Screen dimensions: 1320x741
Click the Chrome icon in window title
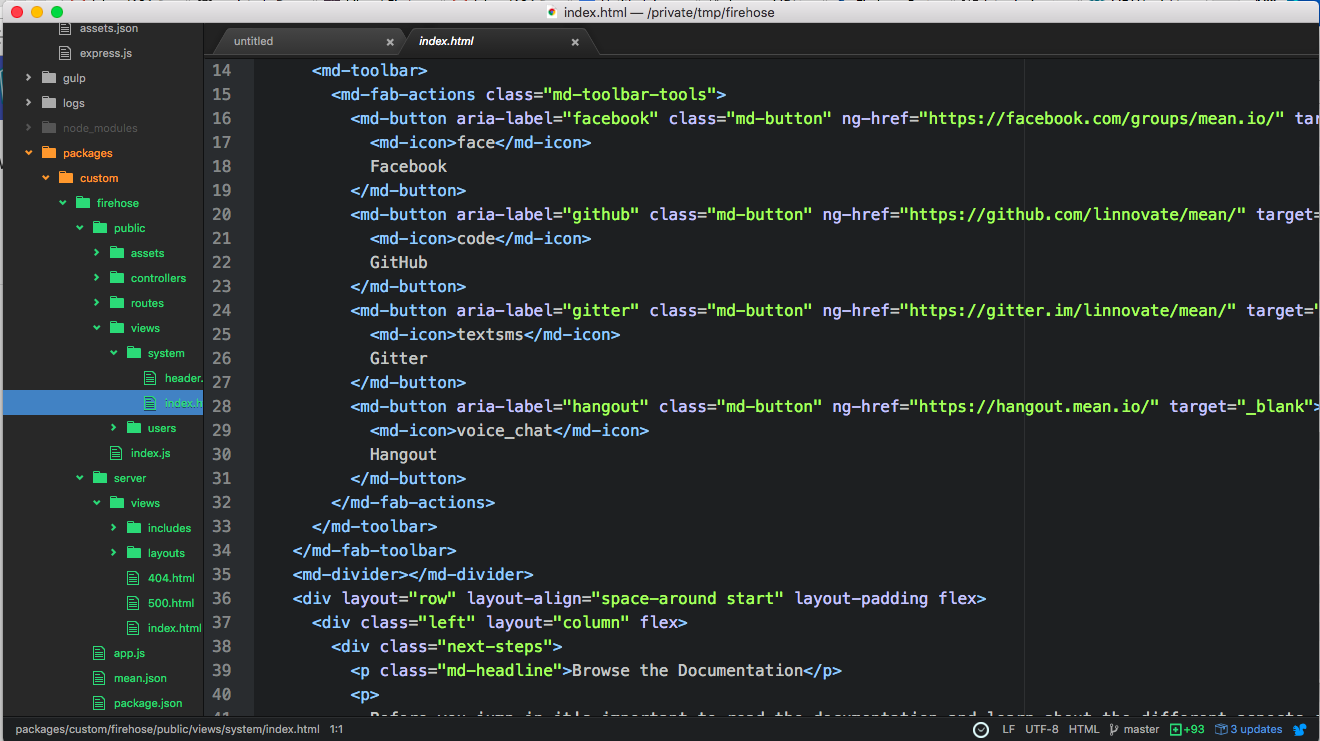(552, 12)
